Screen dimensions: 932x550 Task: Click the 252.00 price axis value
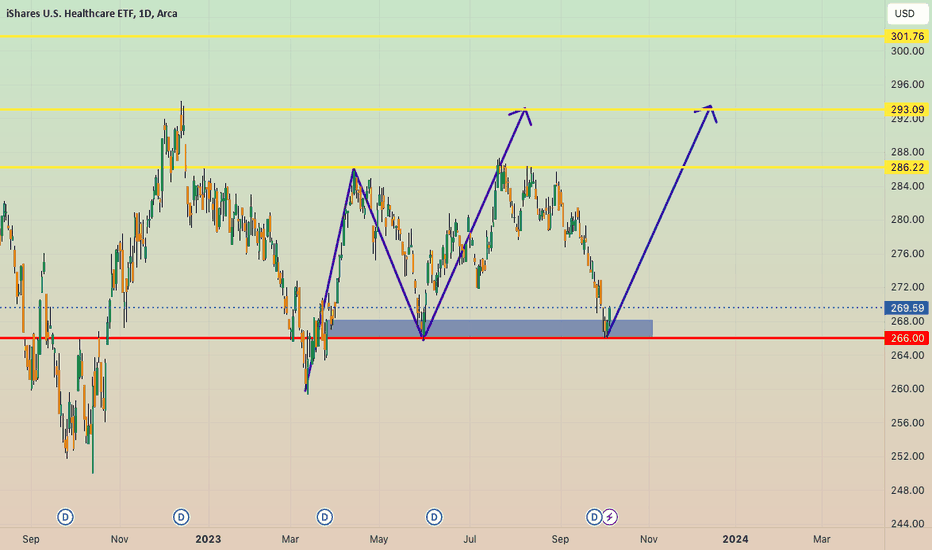[907, 456]
